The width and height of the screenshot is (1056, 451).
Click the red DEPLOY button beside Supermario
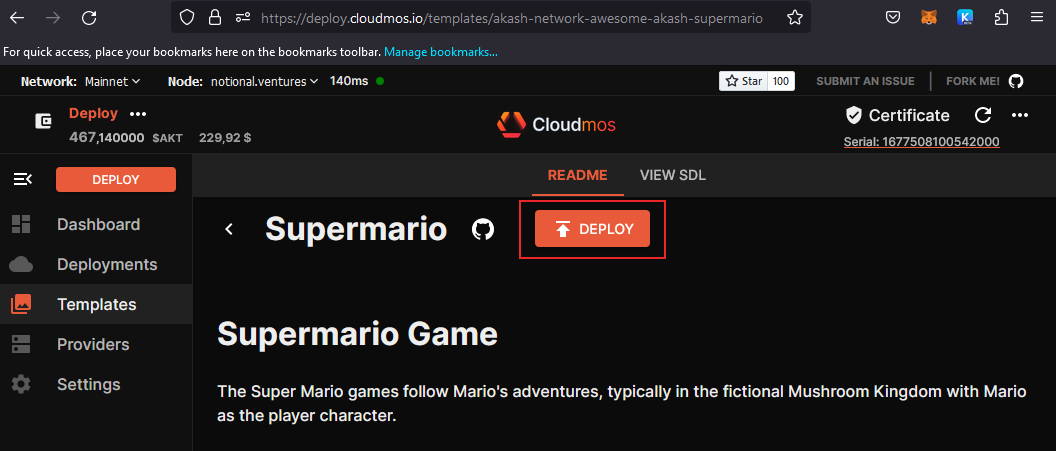592,229
